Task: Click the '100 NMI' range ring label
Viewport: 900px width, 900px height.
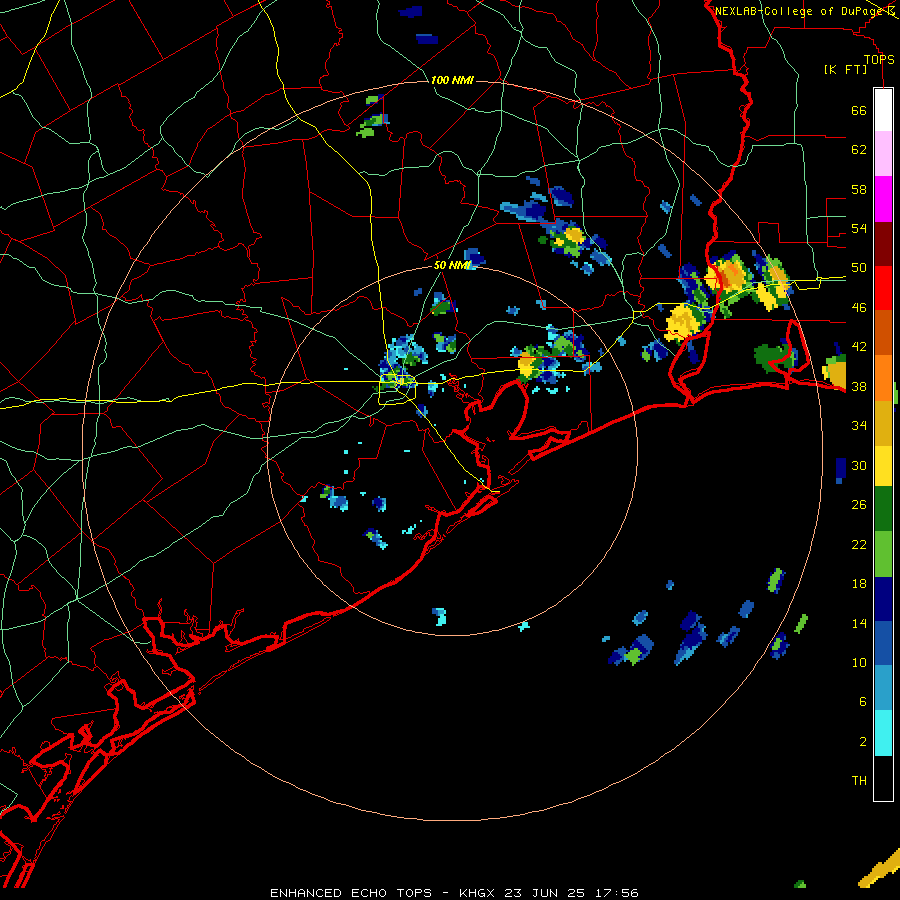Action: 452,80
